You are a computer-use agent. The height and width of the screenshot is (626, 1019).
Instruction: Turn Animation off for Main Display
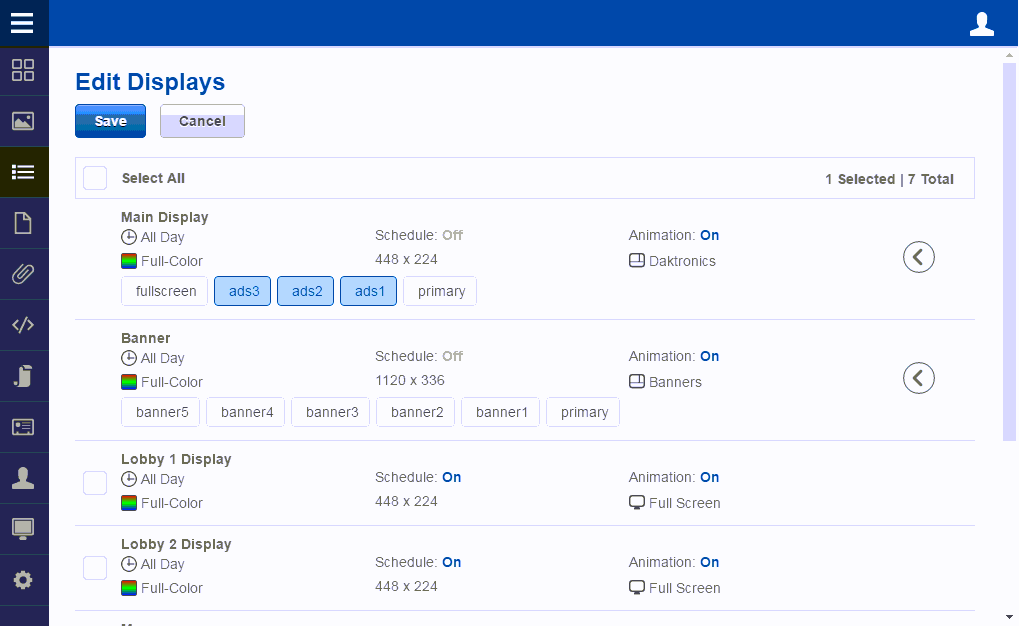pos(709,235)
